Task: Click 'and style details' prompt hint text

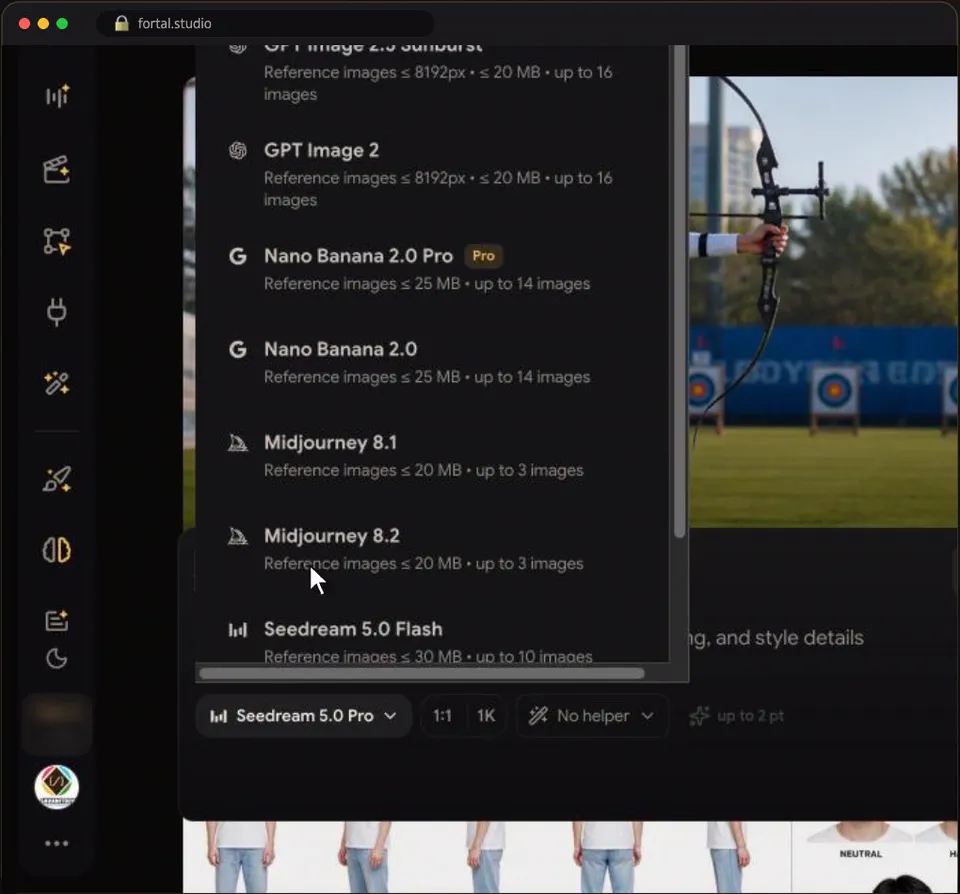Action: 789,638
